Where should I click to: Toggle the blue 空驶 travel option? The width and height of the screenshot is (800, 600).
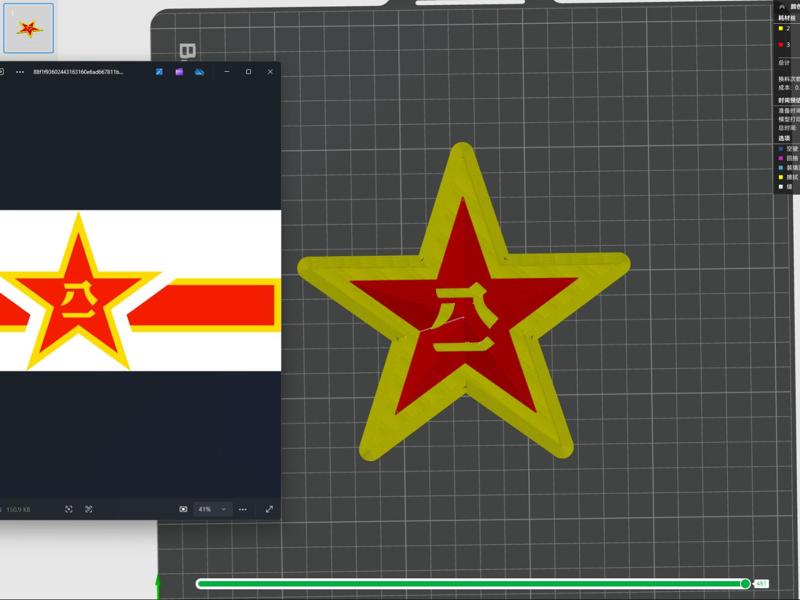(x=781, y=149)
